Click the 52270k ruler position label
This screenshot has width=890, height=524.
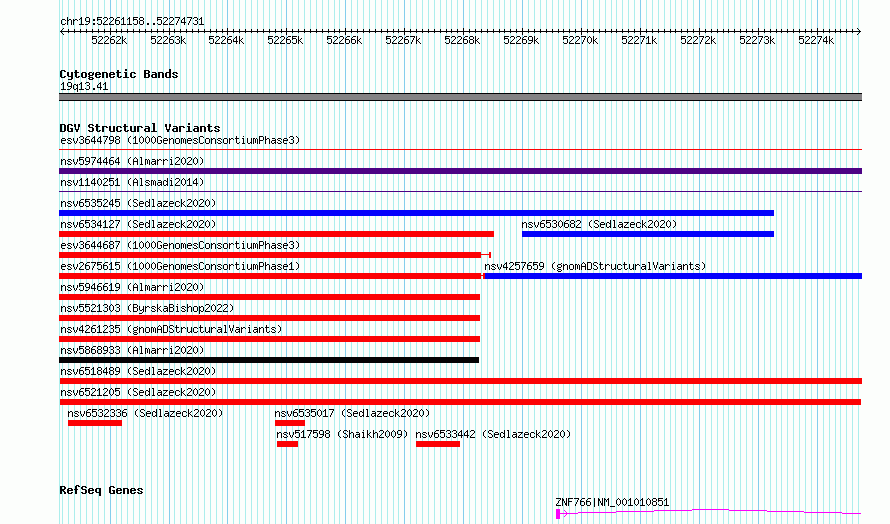point(581,40)
